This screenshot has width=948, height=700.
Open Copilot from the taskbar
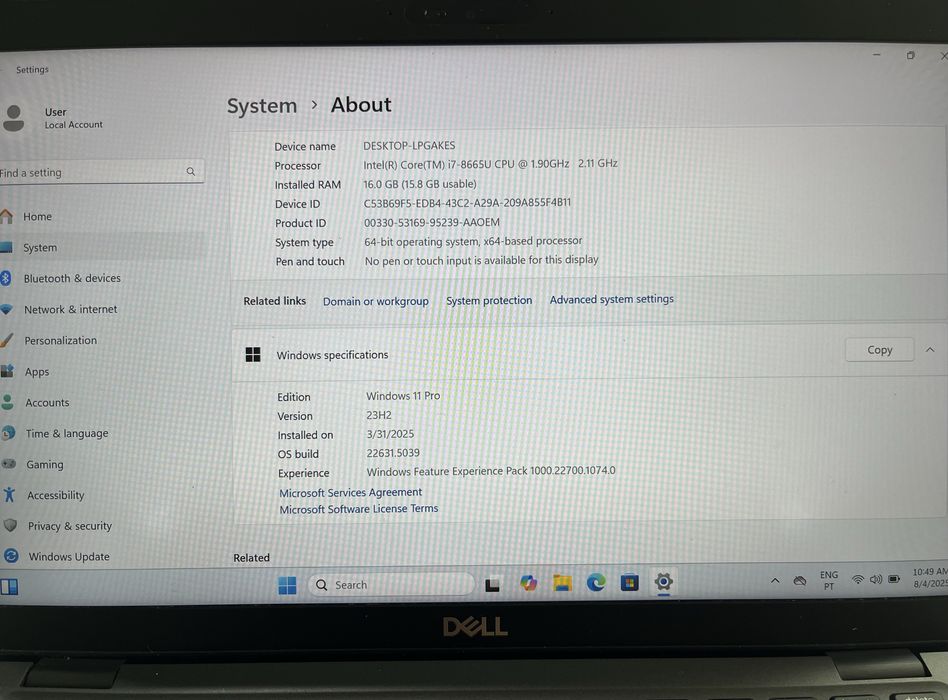(528, 583)
